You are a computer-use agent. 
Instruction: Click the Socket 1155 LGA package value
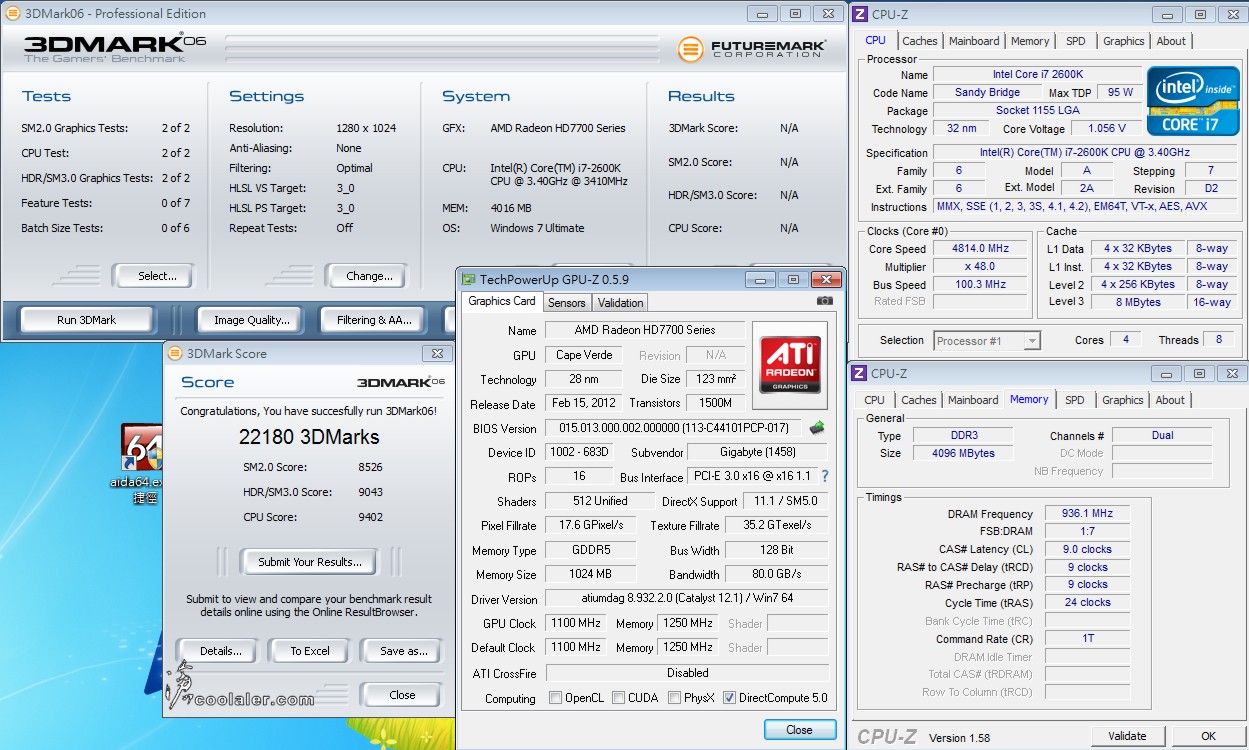click(1037, 111)
